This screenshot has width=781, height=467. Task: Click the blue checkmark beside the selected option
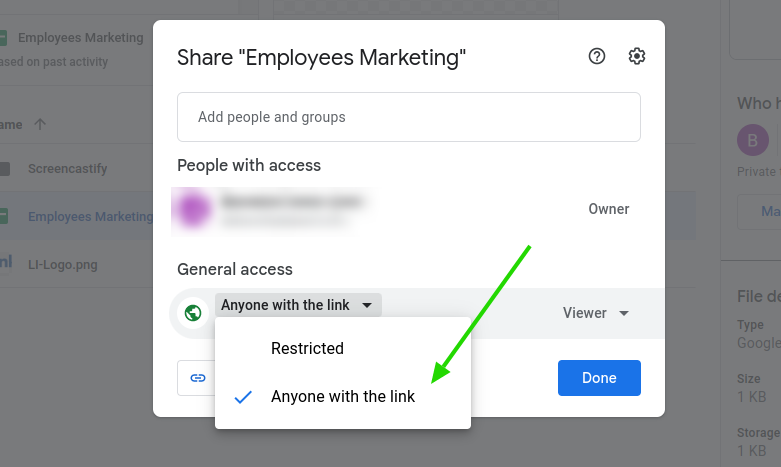243,397
